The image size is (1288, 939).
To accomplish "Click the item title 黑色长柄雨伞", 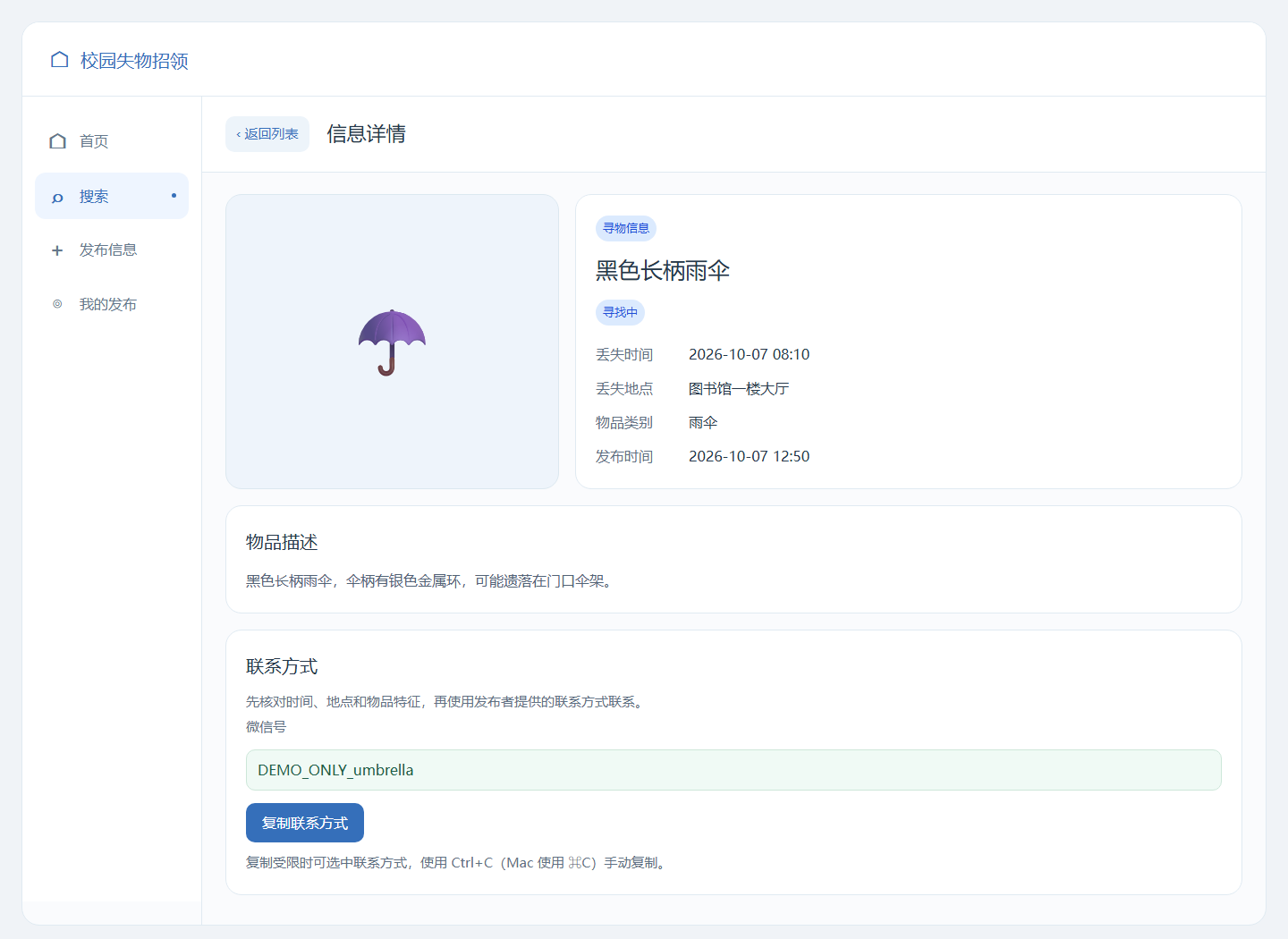I will [663, 271].
